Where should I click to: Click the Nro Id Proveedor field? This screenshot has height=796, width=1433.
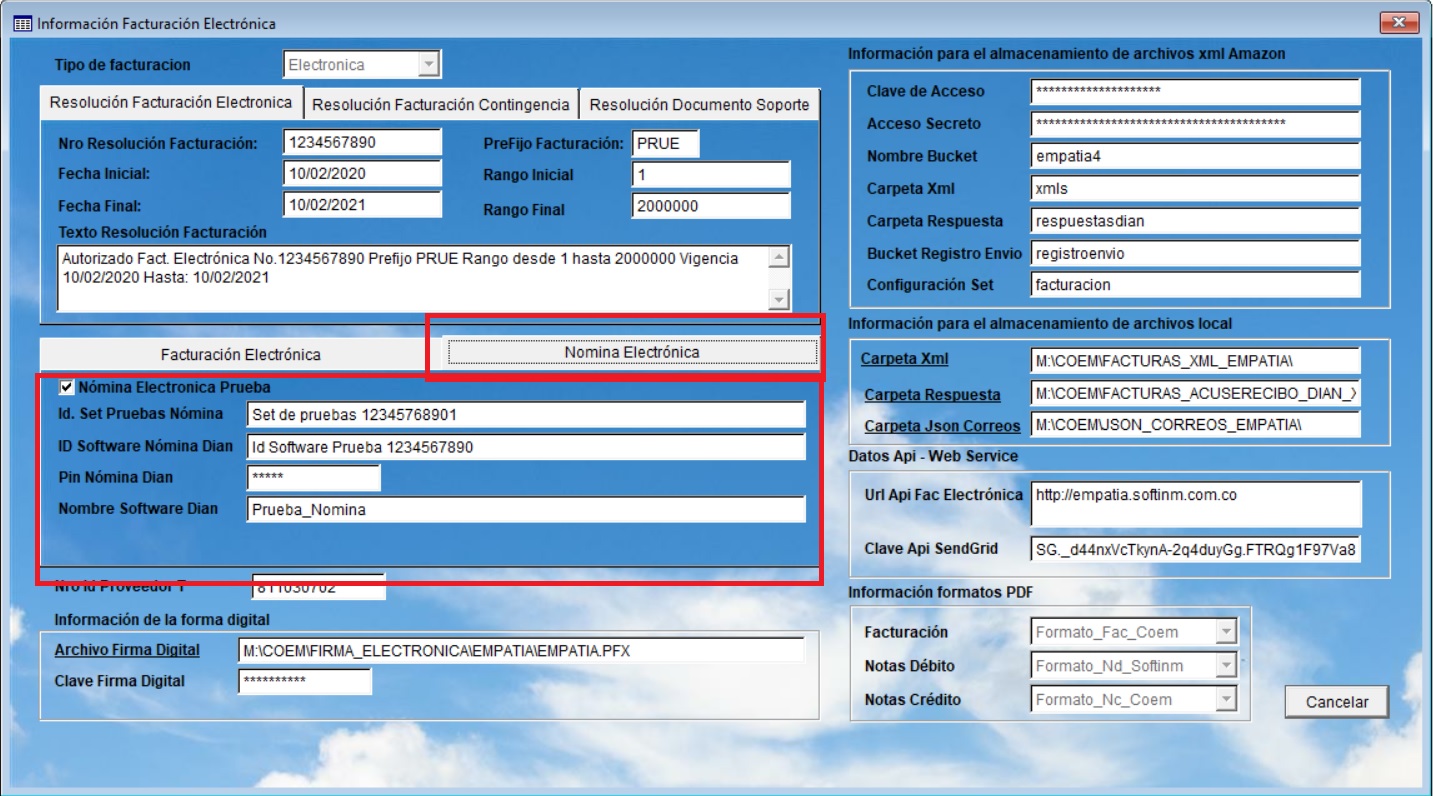318,587
